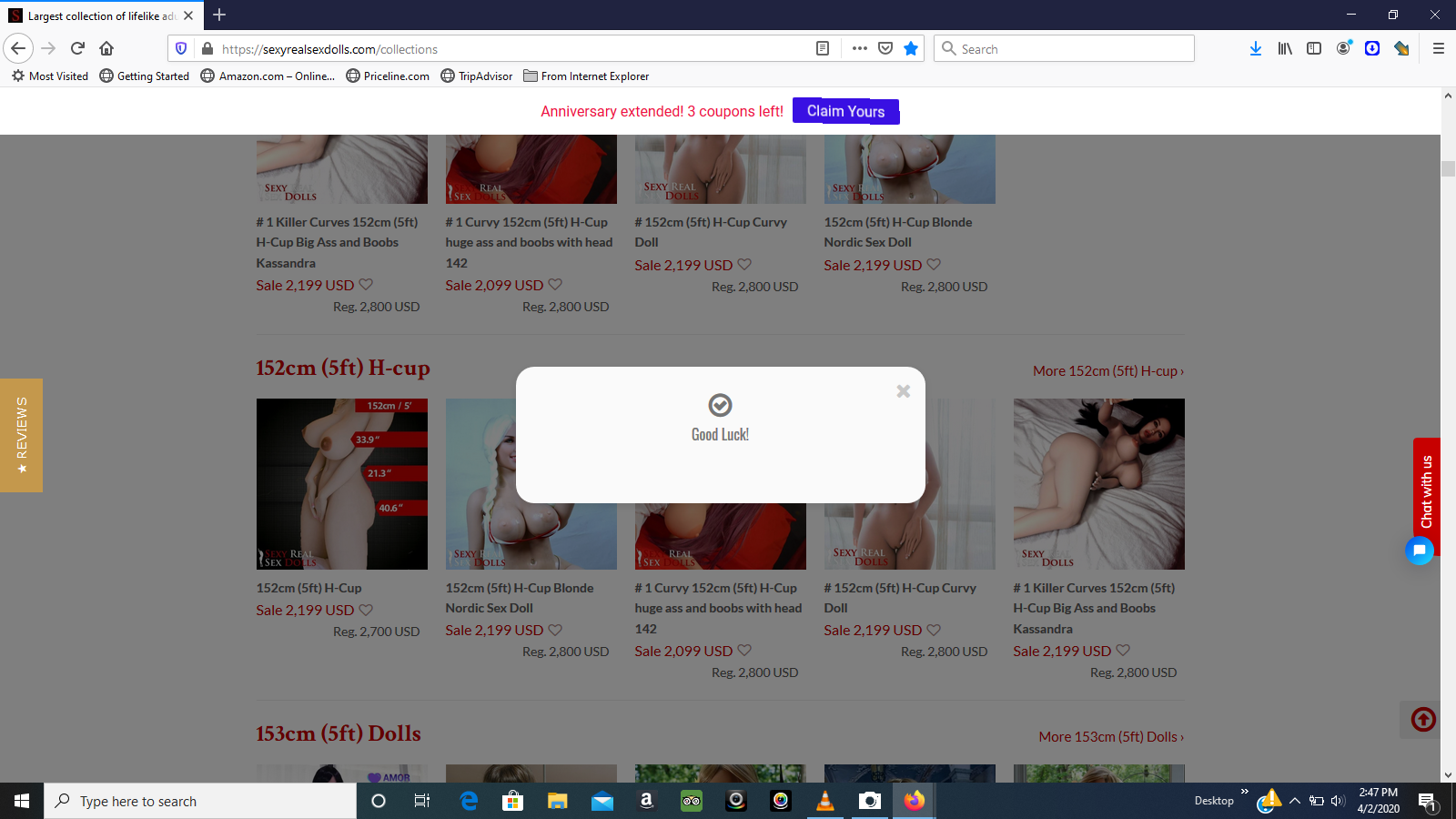Open the Chat with us side tab

click(1427, 491)
